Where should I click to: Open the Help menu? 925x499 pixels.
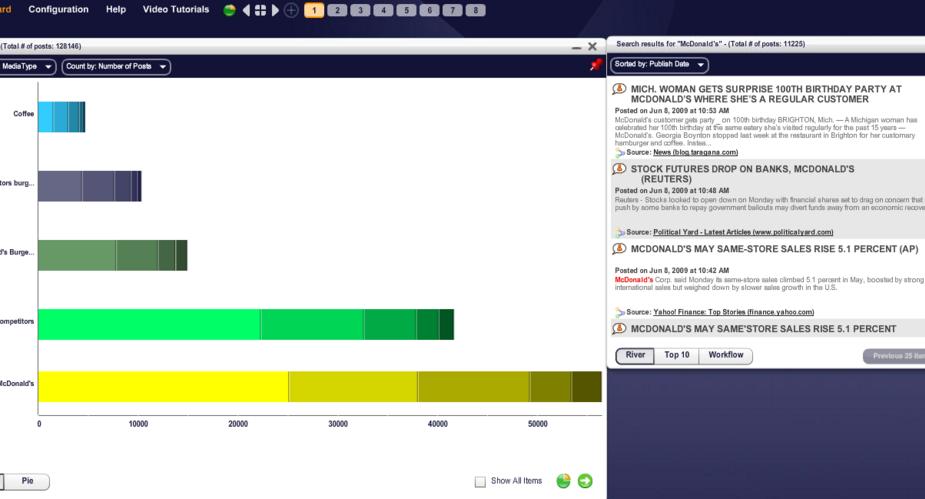coord(116,9)
